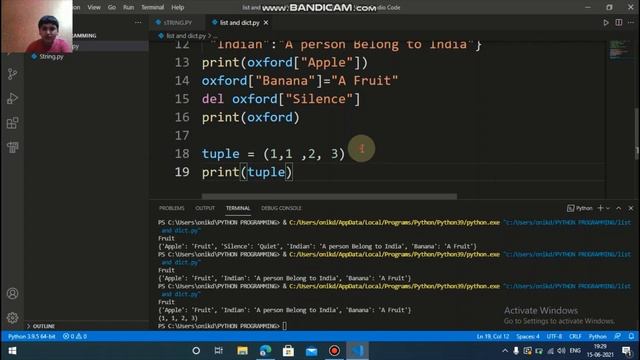
Task: Open Cortana search circle on taskbar
Action: [196, 351]
